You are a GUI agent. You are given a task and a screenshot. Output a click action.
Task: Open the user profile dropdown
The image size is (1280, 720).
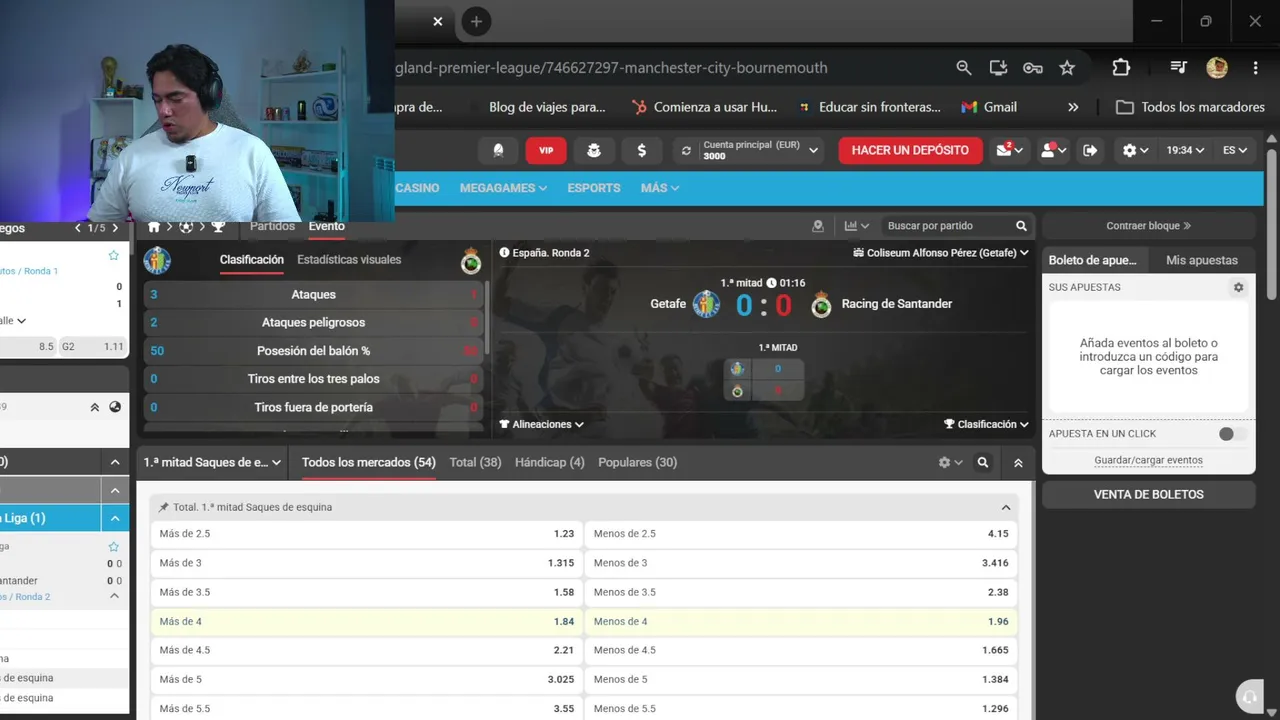point(1054,150)
